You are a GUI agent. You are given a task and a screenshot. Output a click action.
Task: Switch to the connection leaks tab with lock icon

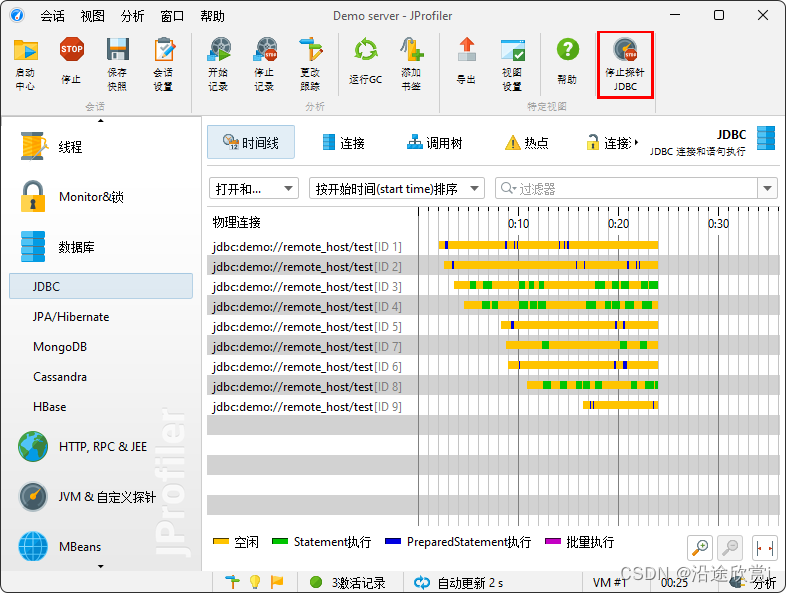point(609,143)
